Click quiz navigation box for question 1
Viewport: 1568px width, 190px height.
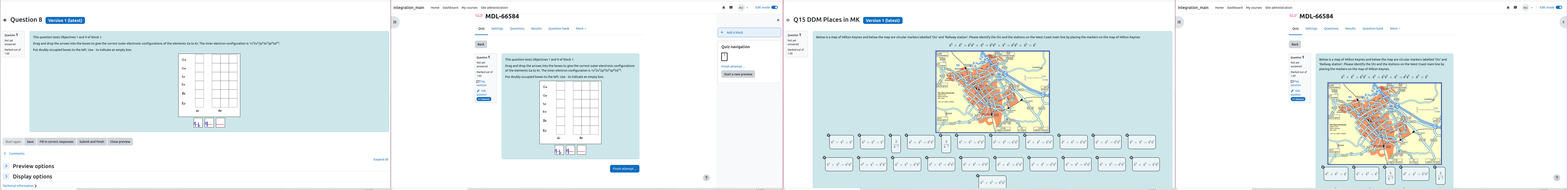click(724, 57)
